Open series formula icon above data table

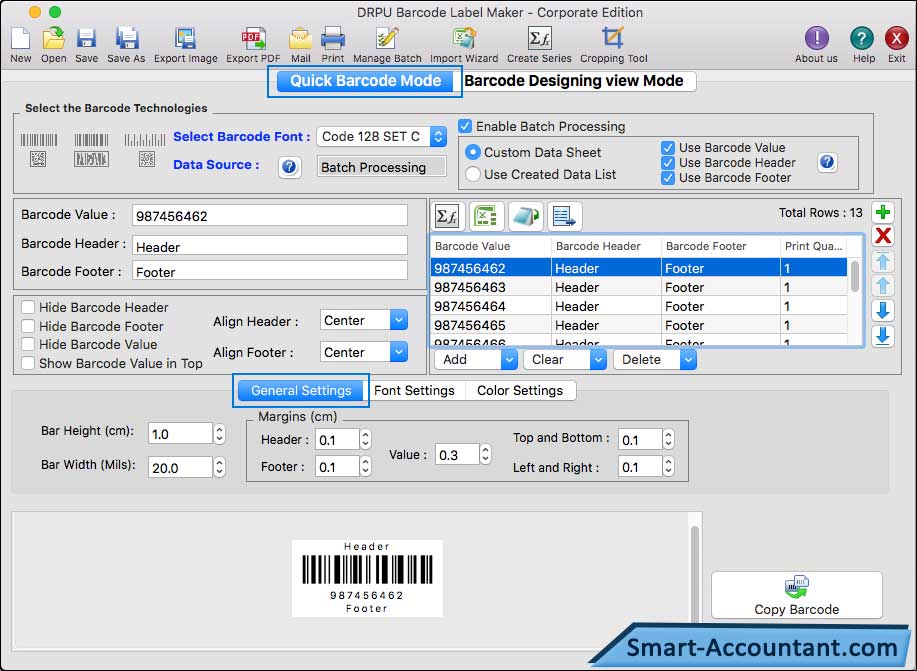pos(447,216)
